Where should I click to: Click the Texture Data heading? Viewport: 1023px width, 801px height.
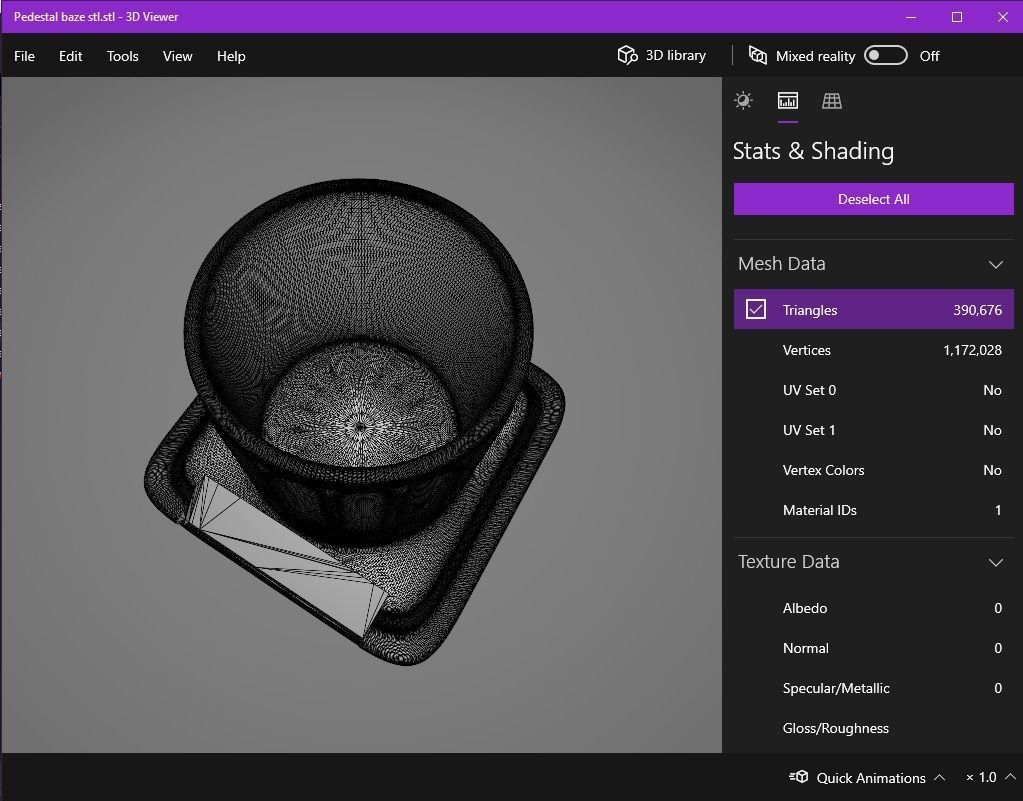789,562
